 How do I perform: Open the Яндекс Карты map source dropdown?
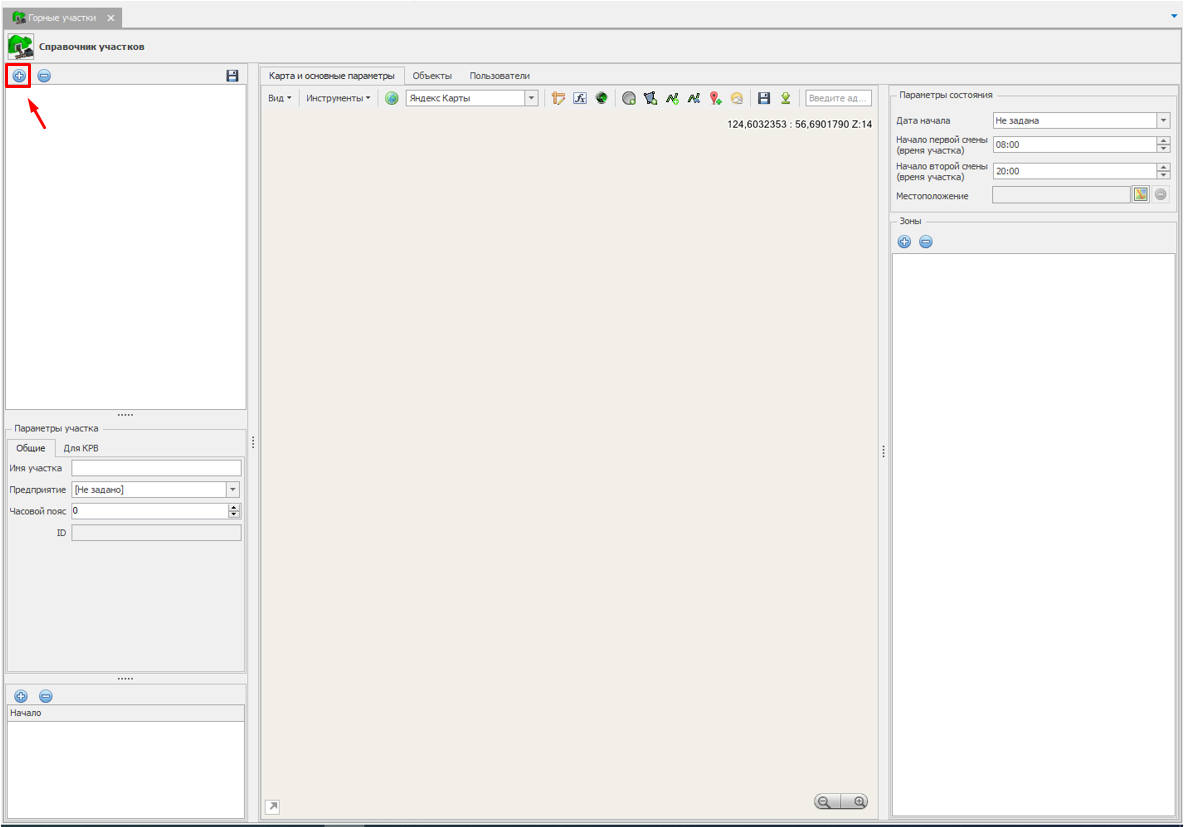coord(531,98)
